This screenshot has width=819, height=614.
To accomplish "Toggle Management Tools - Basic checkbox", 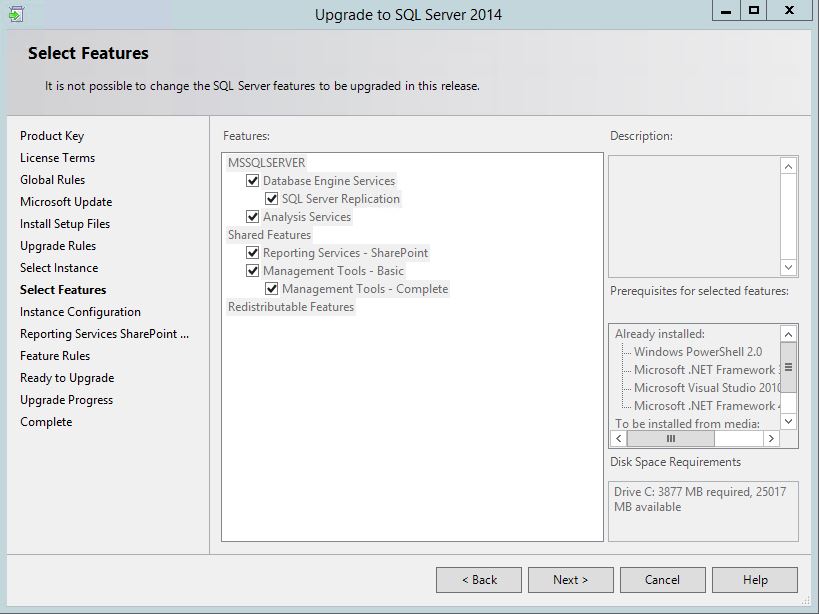I will coord(255,270).
